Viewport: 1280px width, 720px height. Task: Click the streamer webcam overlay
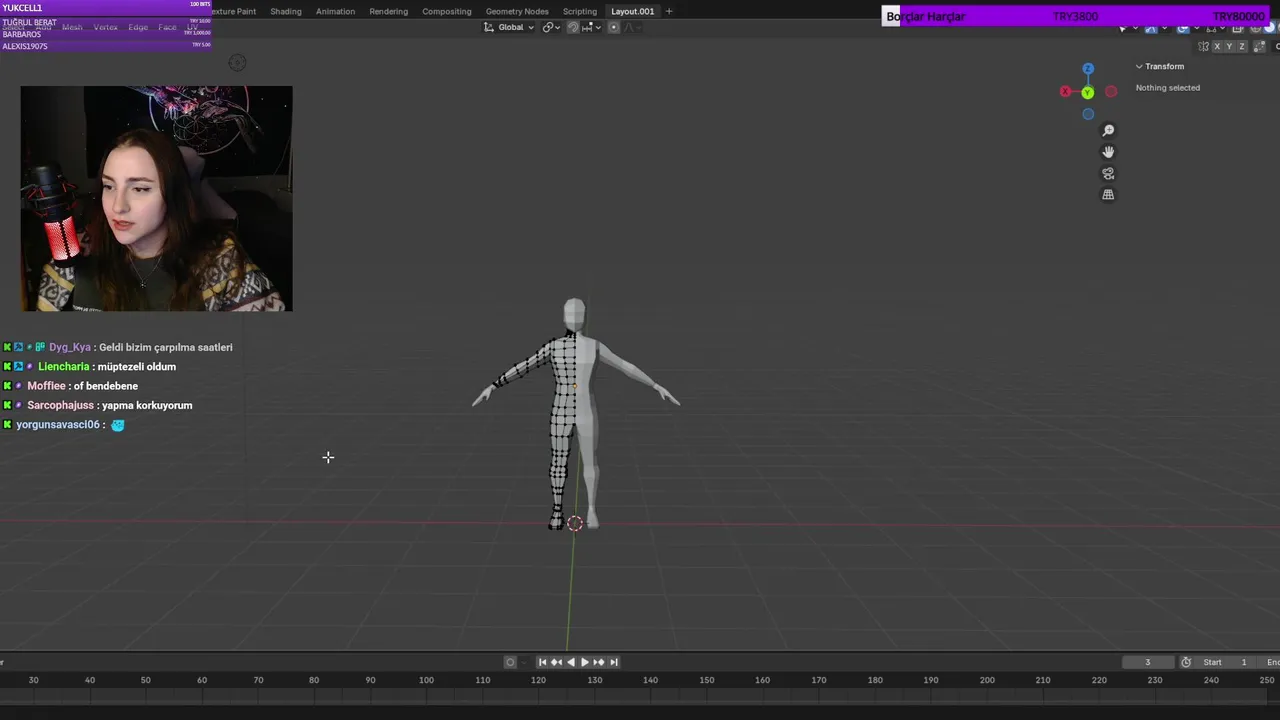pyautogui.click(x=157, y=198)
